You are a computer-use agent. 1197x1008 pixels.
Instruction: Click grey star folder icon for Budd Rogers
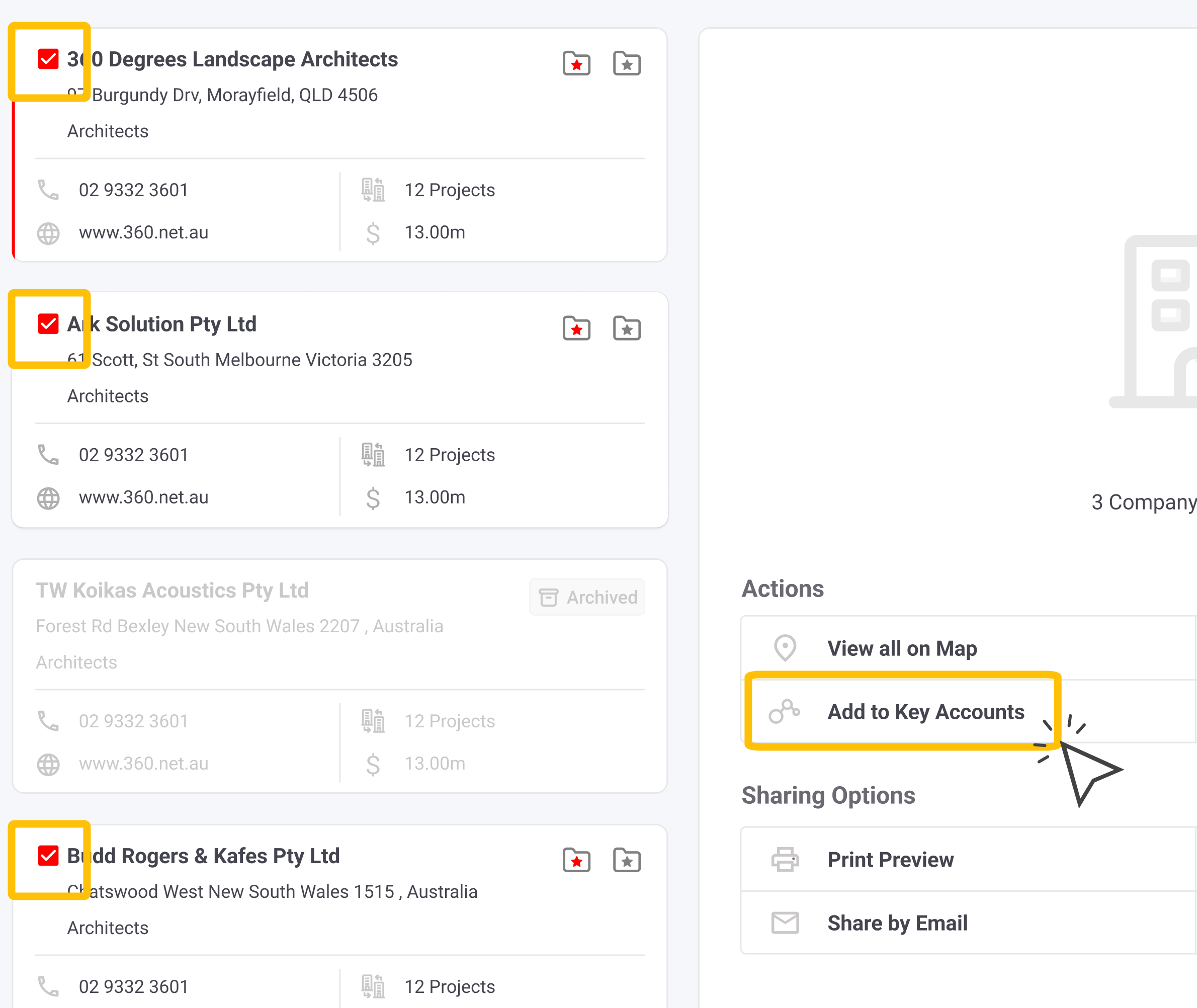coord(626,860)
